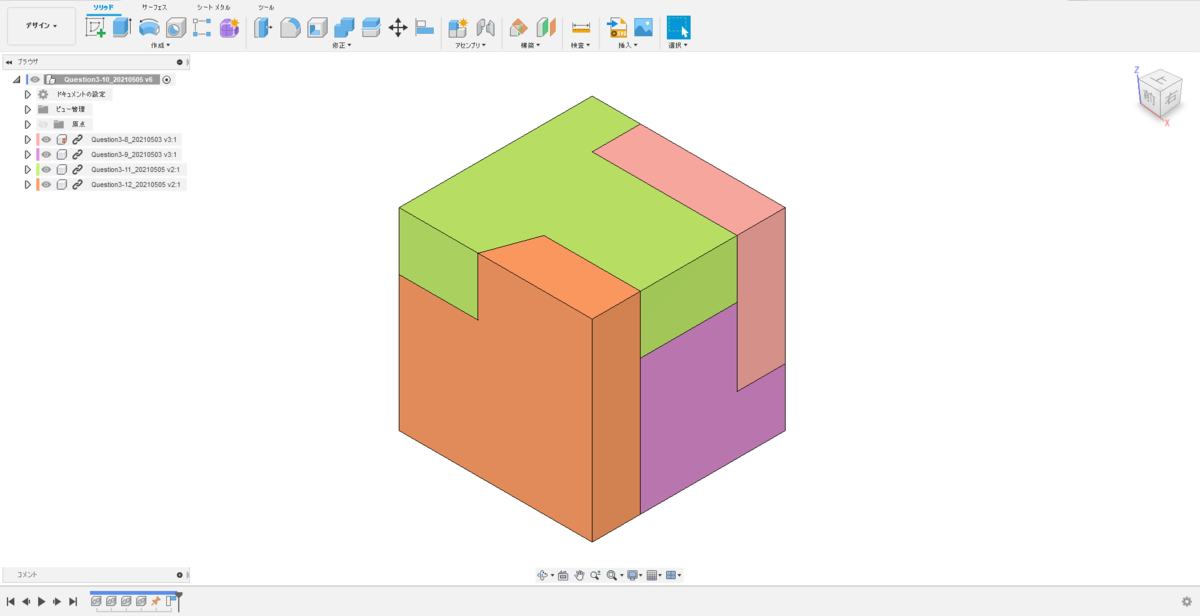
Task: Select the Combine tool
Action: [344, 28]
